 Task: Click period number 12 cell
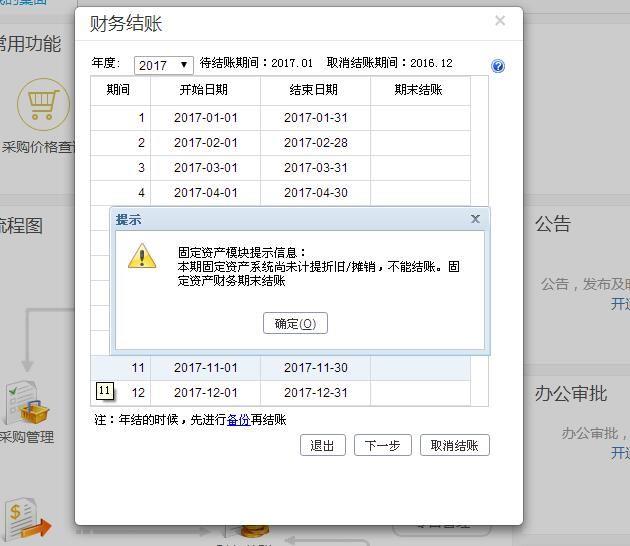[120, 393]
